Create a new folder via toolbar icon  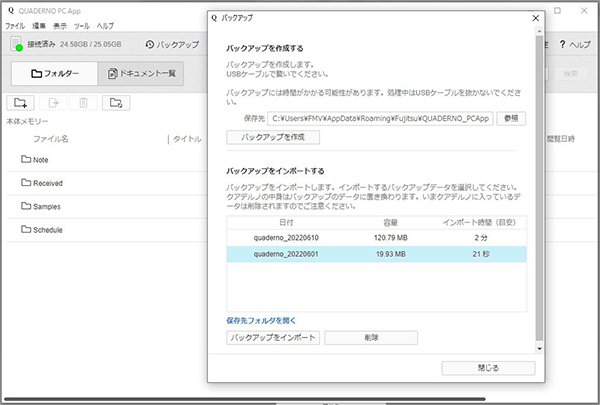pos(20,103)
